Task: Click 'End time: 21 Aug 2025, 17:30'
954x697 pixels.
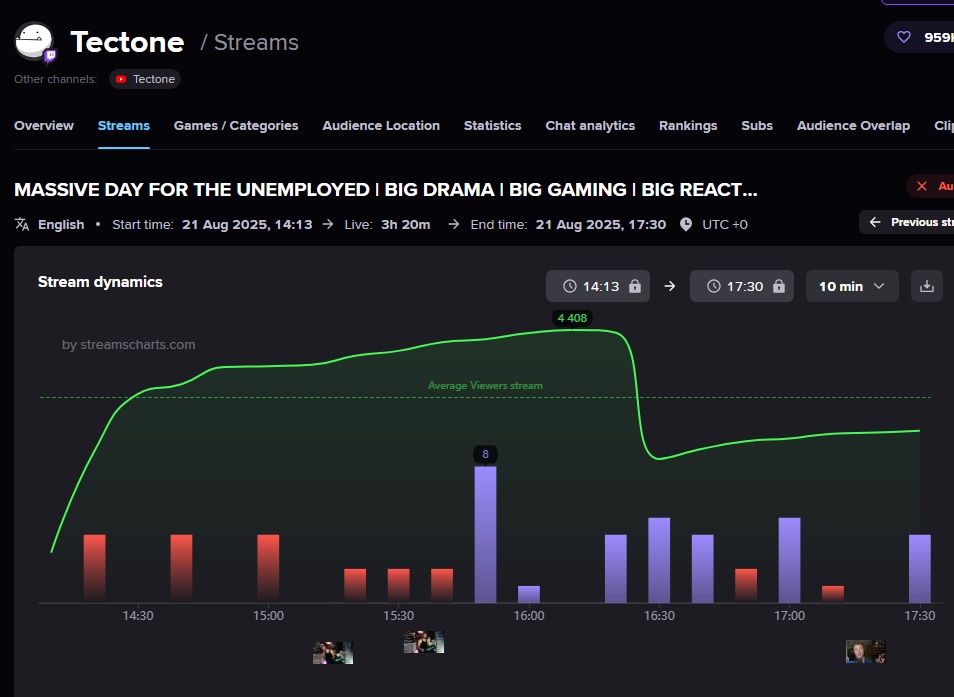Action: [568, 224]
